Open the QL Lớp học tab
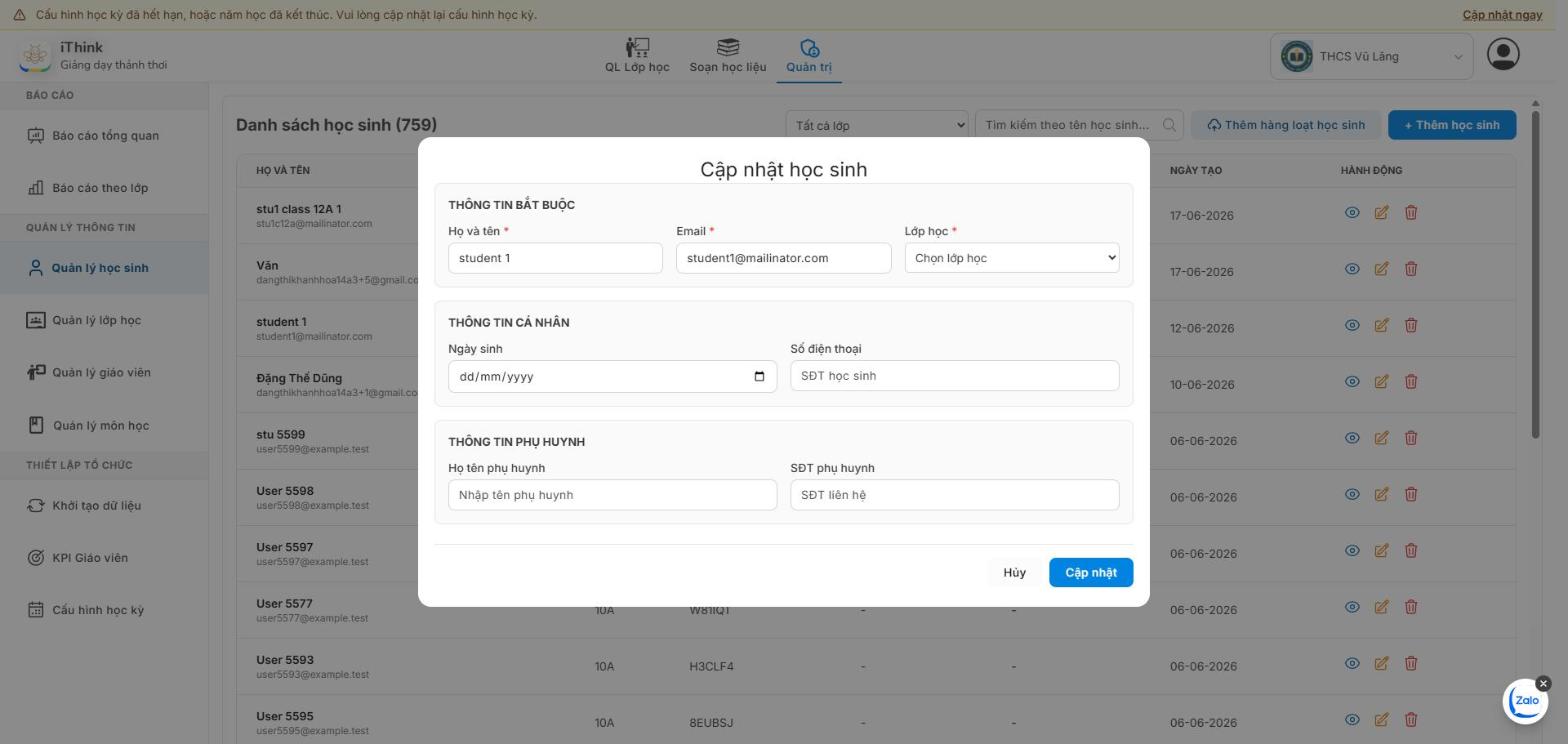 [x=637, y=56]
